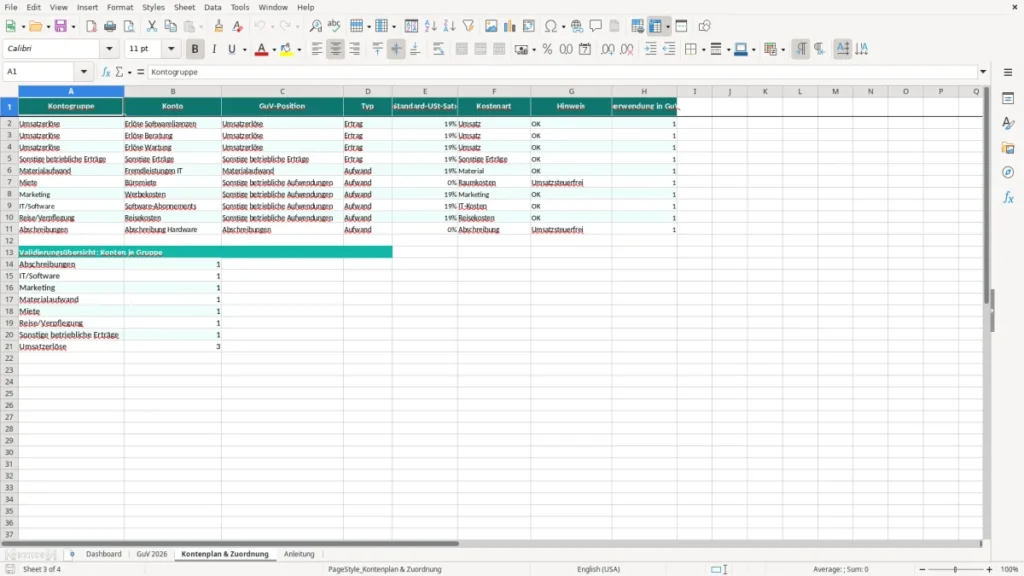
Task: Open the Tools menu
Action: tap(240, 7)
